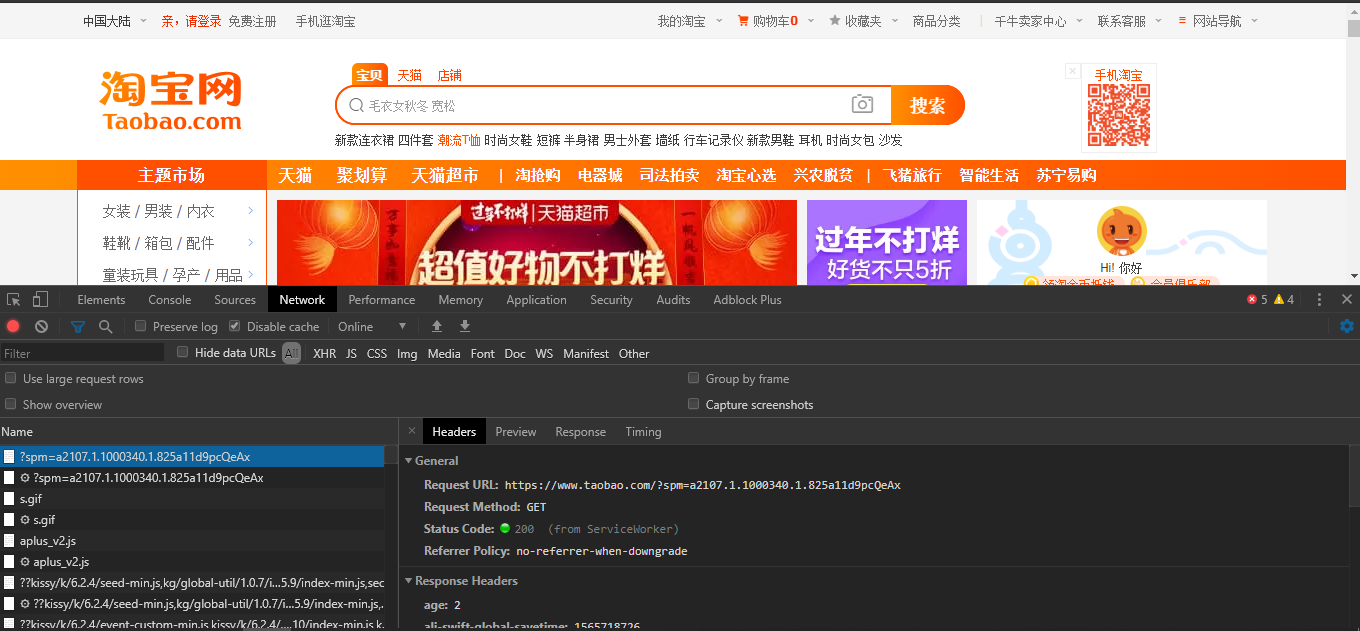Open favorites 收藏夹 star item
This screenshot has height=631, width=1360.
pyautogui.click(x=855, y=20)
